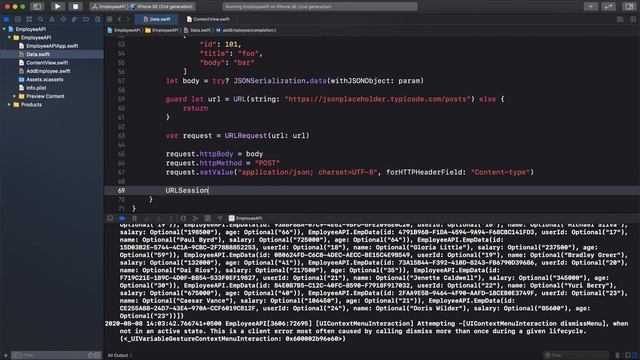Screen dimensions: 640x360
Task: Open the All Output console dropdown
Action: 119,356
